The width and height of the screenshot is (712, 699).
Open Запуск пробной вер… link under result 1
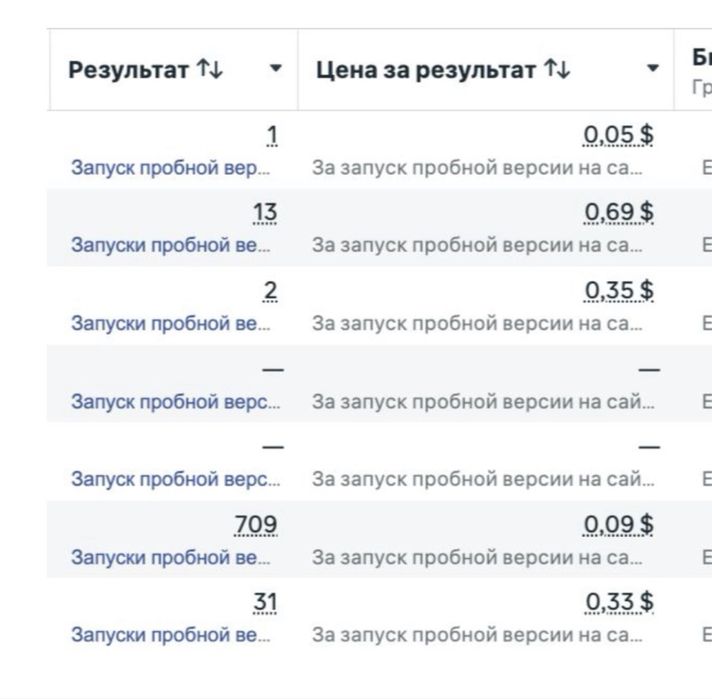click(x=170, y=168)
